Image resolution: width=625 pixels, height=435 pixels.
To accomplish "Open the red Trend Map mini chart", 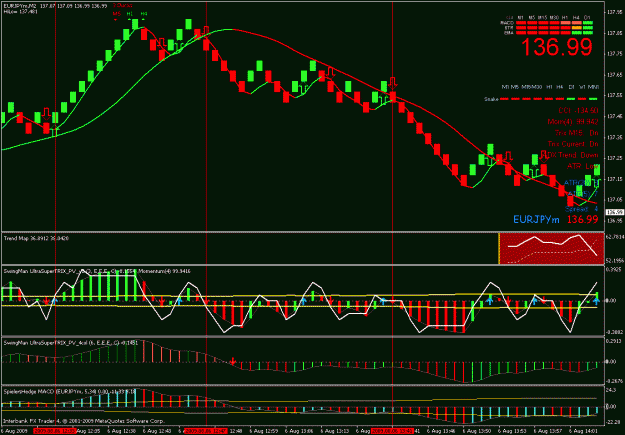I will point(552,249).
